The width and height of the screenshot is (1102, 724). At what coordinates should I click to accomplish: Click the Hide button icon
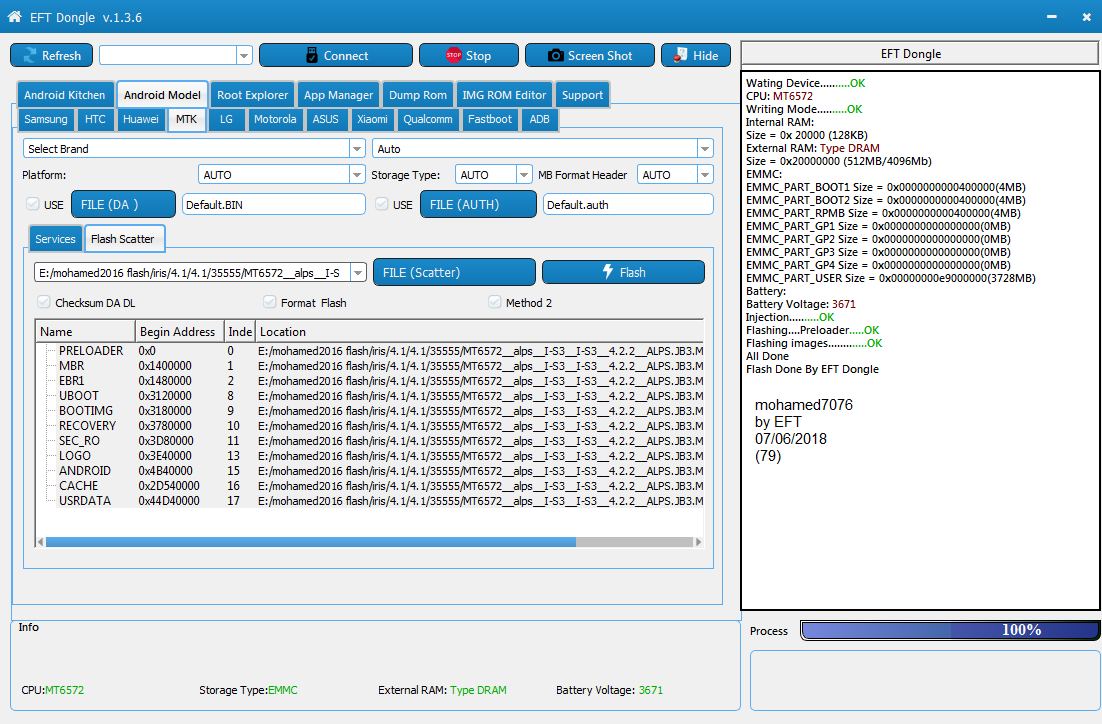[x=680, y=55]
